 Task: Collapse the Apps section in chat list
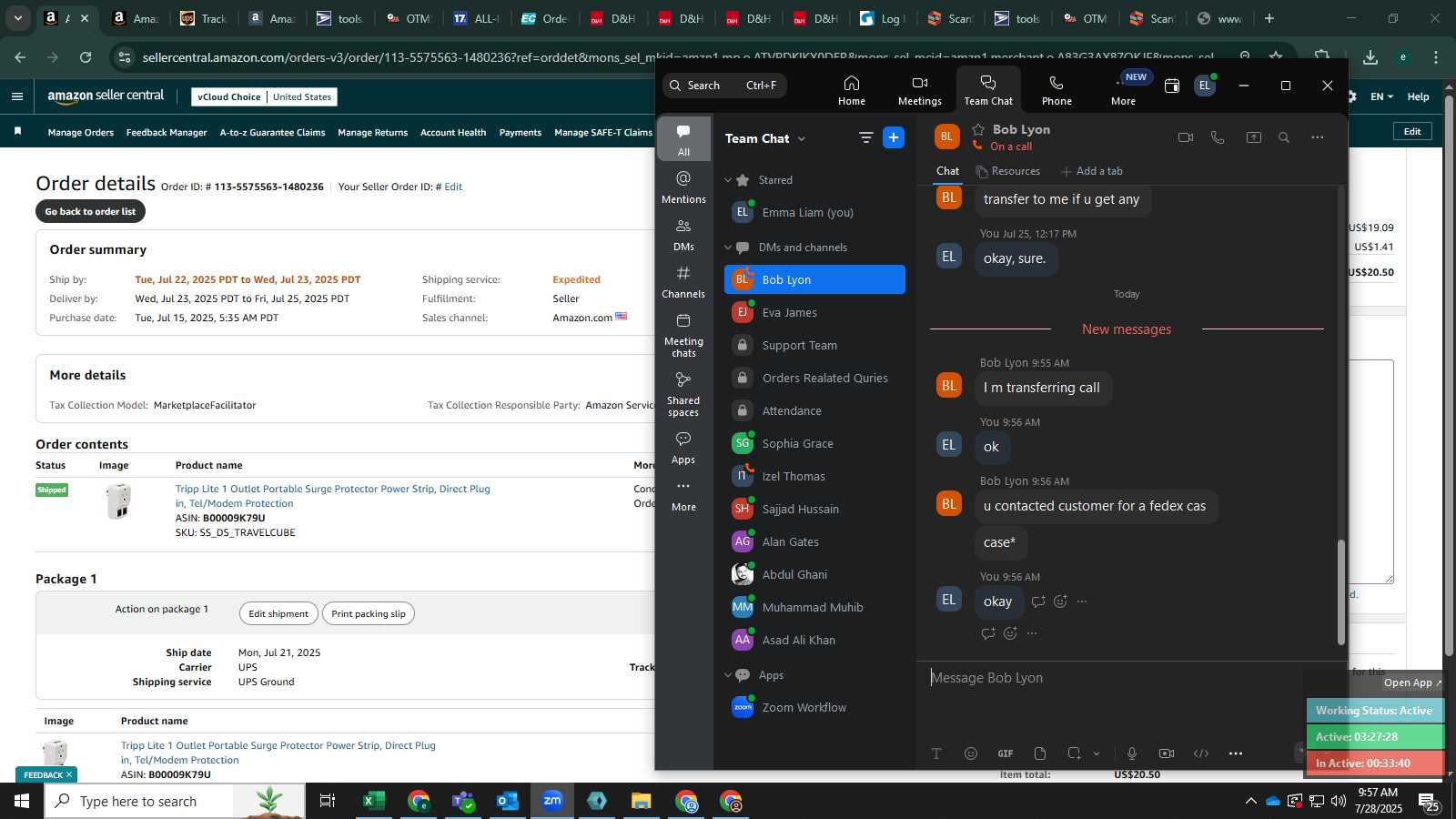point(728,675)
